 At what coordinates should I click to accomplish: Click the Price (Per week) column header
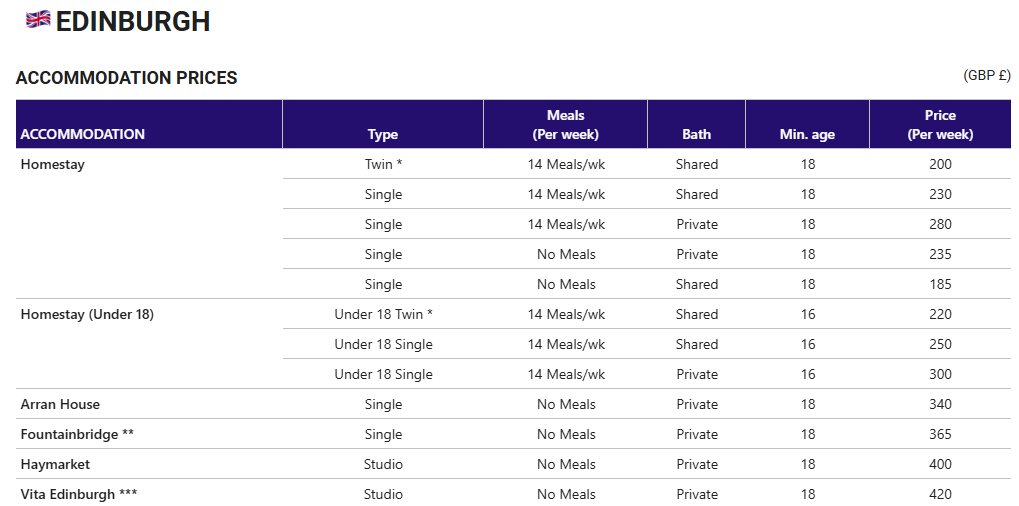click(940, 125)
